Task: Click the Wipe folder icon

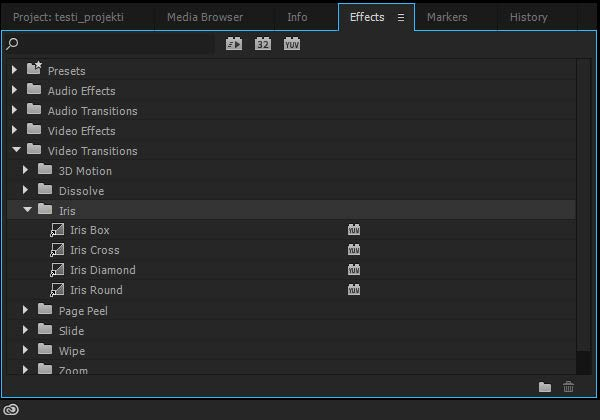Action: [45, 349]
